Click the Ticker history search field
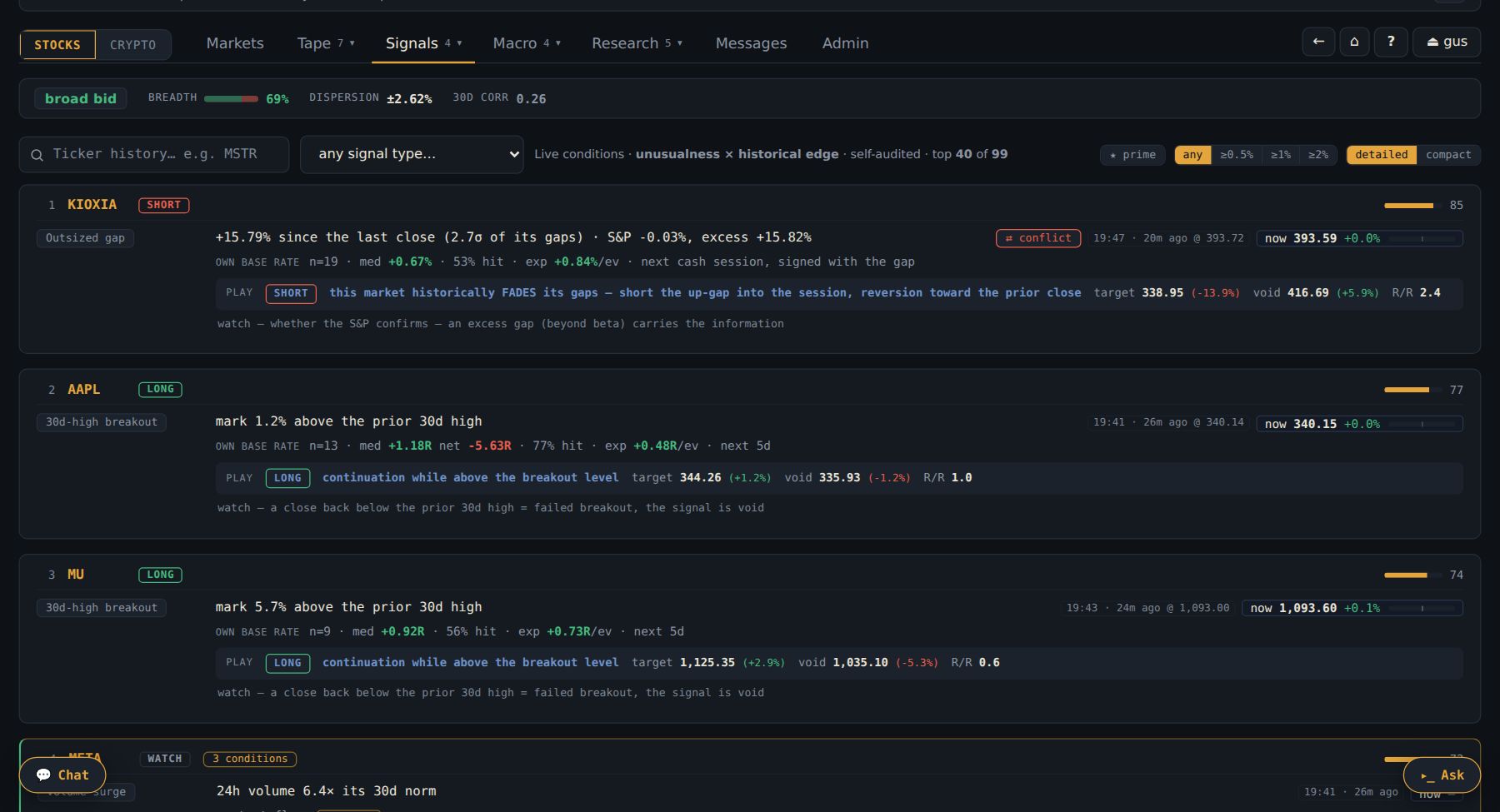 (x=154, y=154)
